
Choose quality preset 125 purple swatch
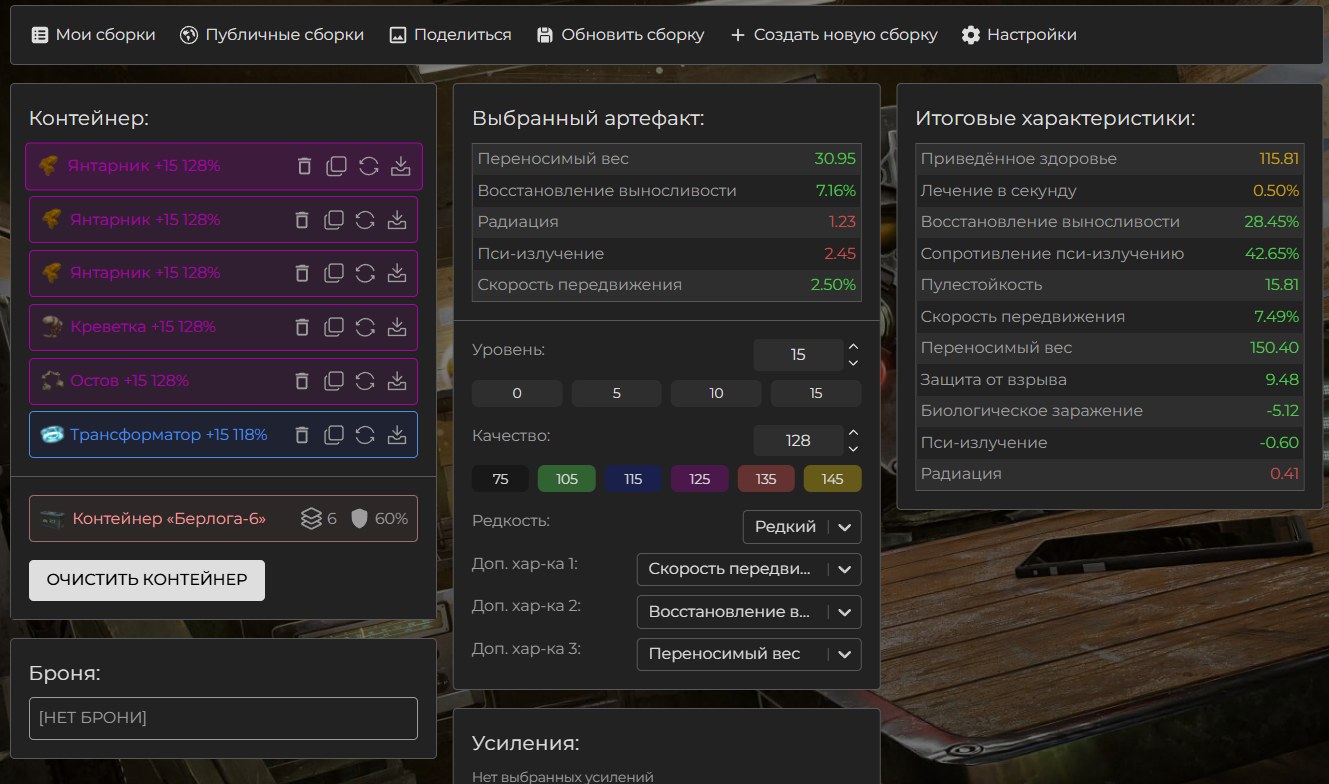click(x=700, y=479)
